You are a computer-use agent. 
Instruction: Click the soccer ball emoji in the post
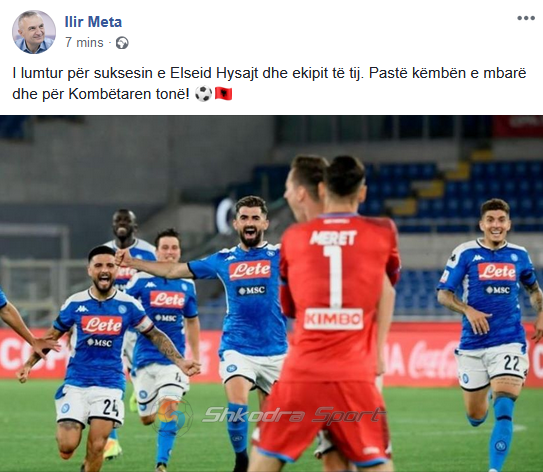pos(203,93)
